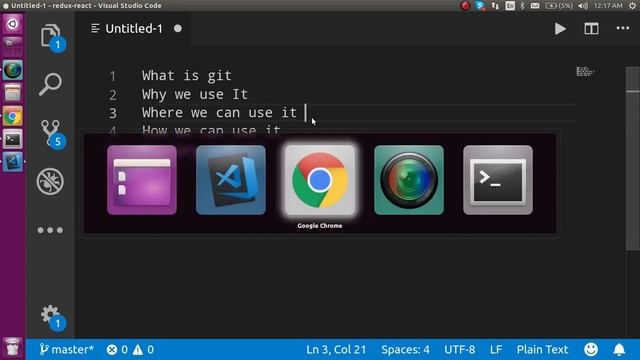
Task: Open system settings gear in top panel
Action: (632, 6)
